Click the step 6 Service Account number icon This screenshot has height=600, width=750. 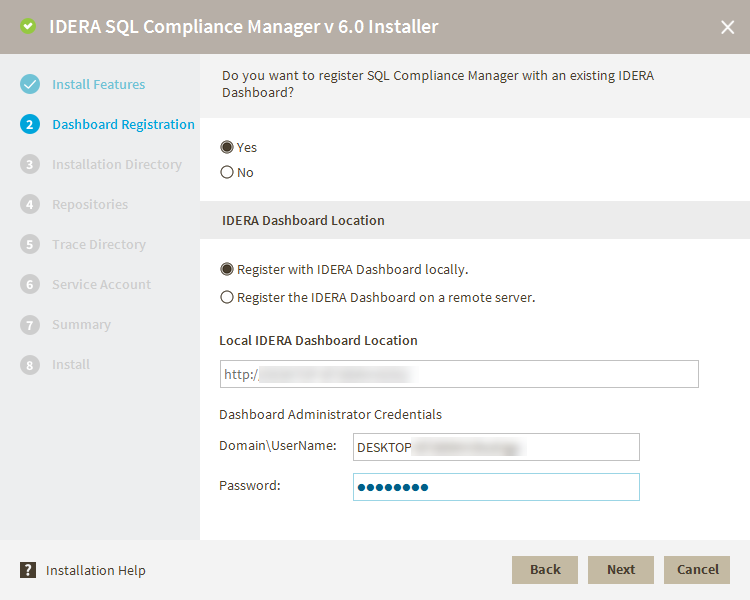pos(30,284)
